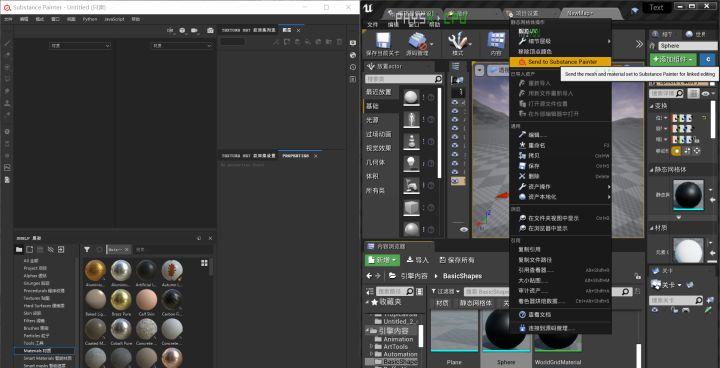Open the left viewport channel dropdown in Painter
Image resolution: width=720 pixels, height=368 pixels.
tap(80, 45)
